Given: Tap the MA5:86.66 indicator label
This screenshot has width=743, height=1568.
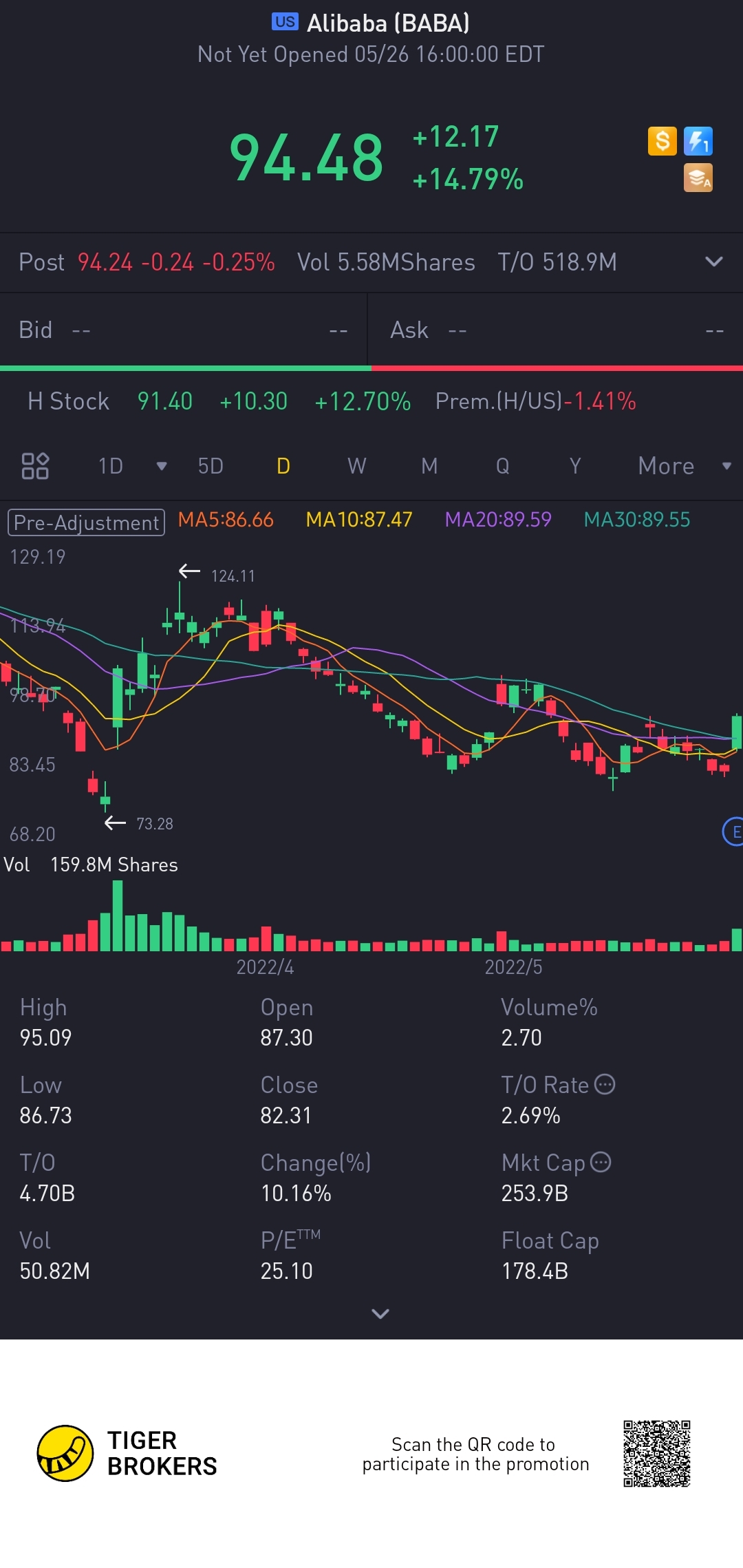Looking at the screenshot, I should click(226, 520).
